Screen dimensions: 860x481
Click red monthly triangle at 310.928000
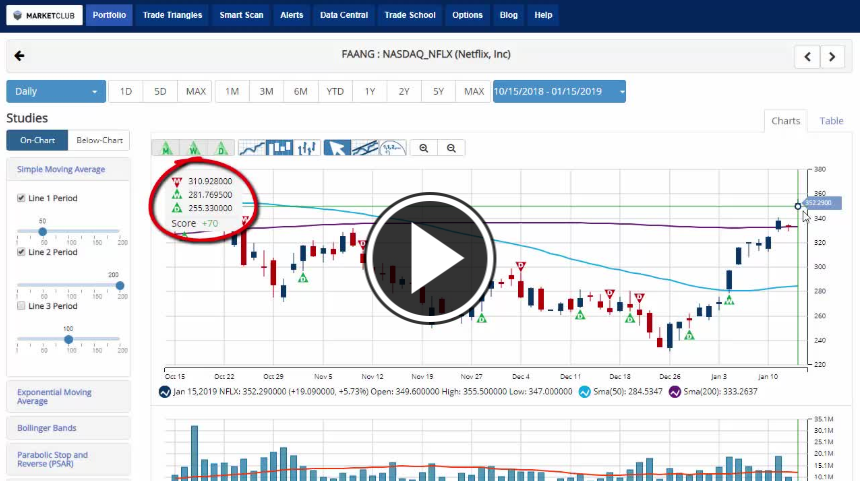coord(177,182)
